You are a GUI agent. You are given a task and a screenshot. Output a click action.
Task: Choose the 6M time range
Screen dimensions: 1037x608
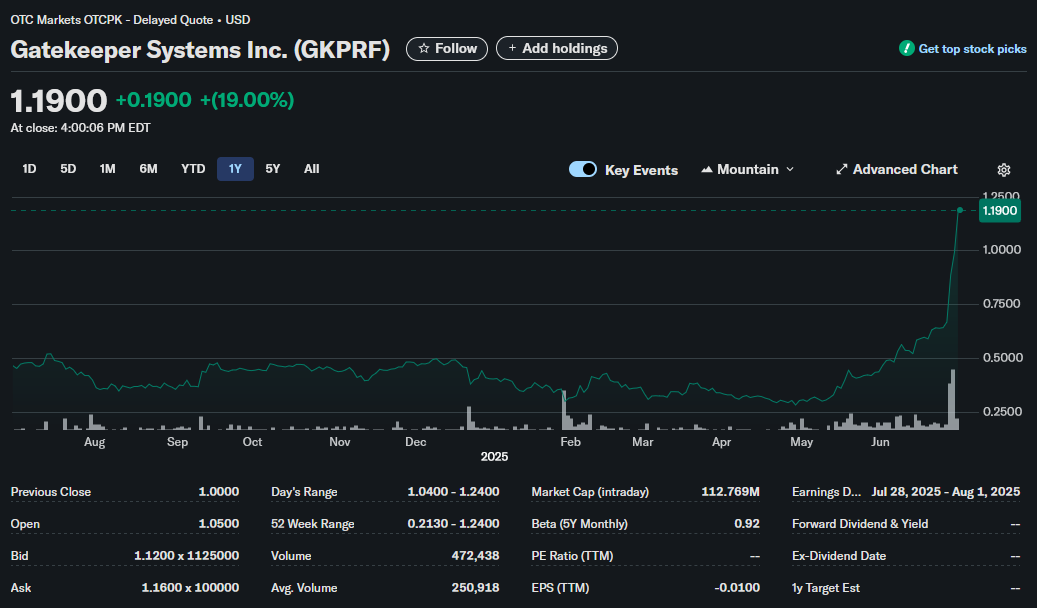(x=148, y=169)
